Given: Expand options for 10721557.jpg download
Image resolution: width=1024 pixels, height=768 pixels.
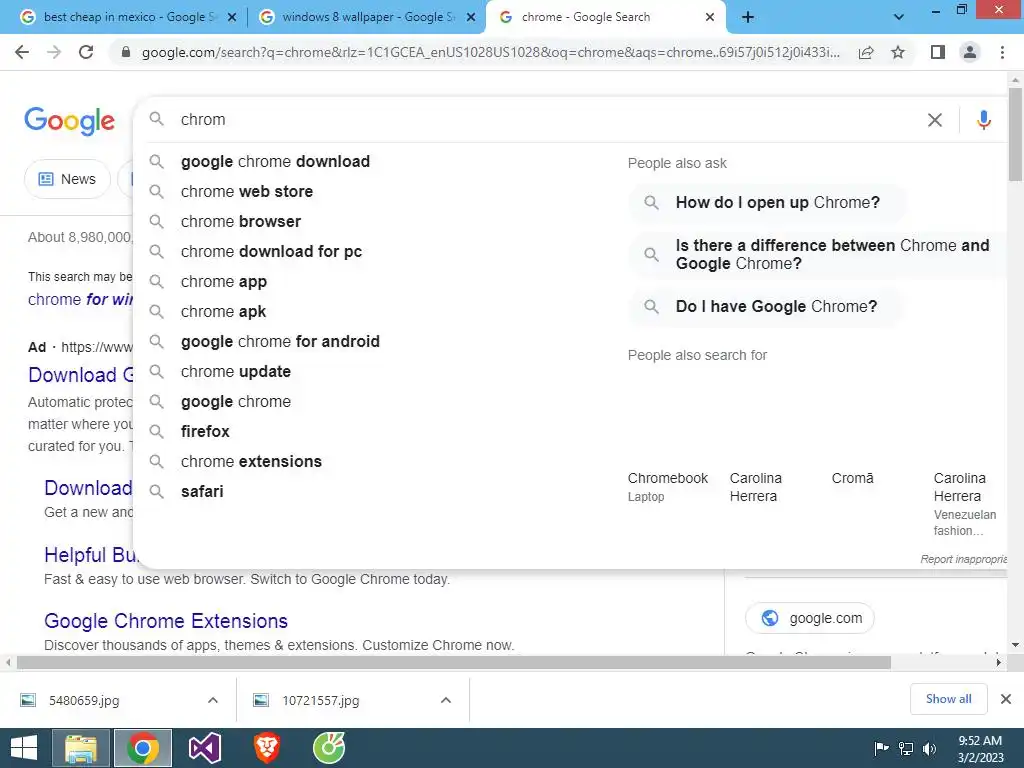Looking at the screenshot, I should pyautogui.click(x=446, y=700).
